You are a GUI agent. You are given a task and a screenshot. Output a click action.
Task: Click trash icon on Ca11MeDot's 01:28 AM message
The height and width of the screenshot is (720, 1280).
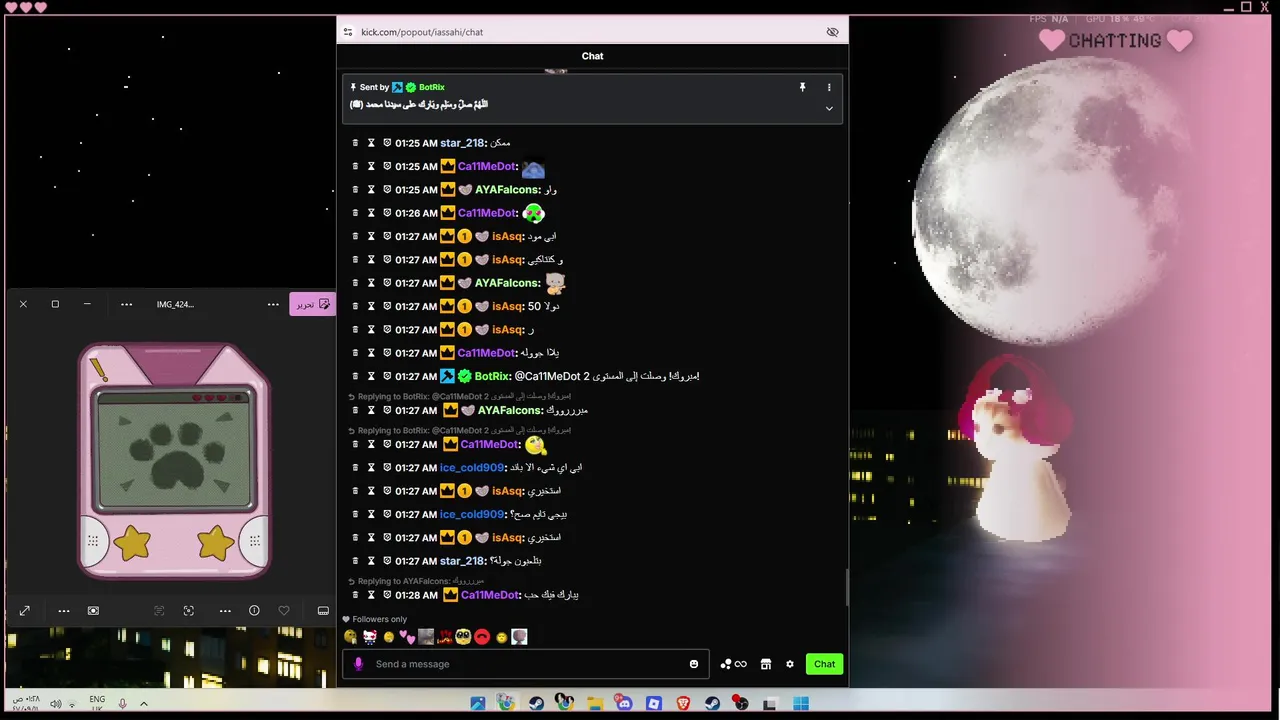tap(355, 595)
